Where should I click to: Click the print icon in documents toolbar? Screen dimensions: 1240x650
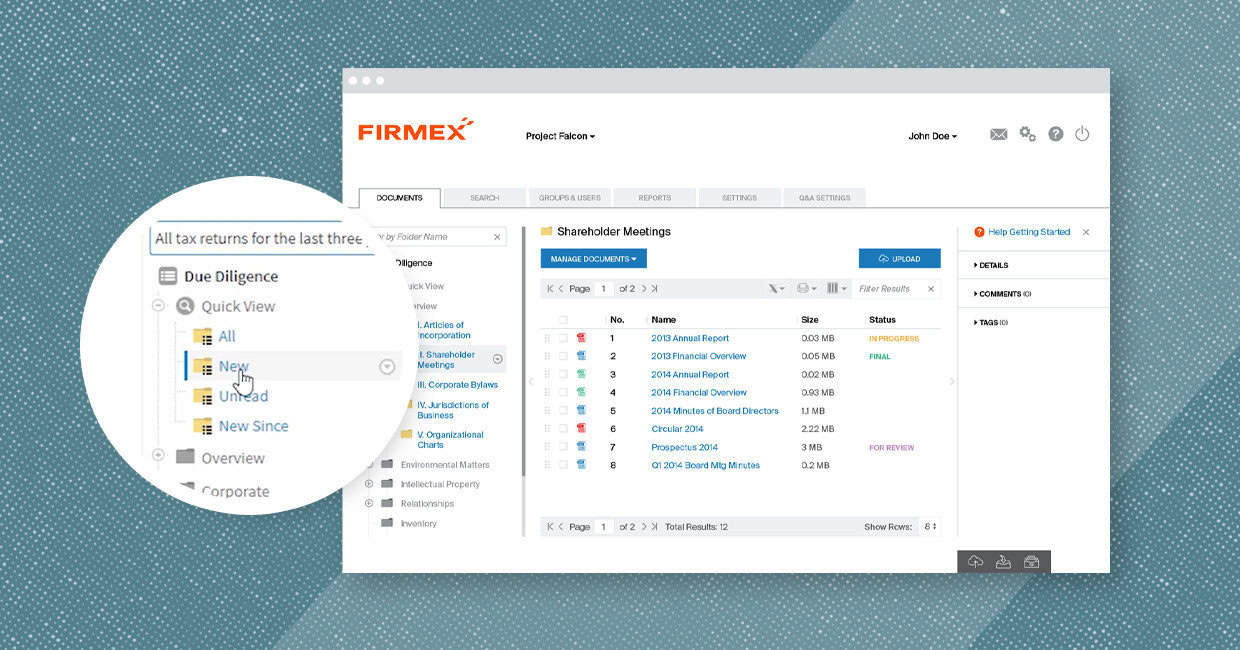802,289
